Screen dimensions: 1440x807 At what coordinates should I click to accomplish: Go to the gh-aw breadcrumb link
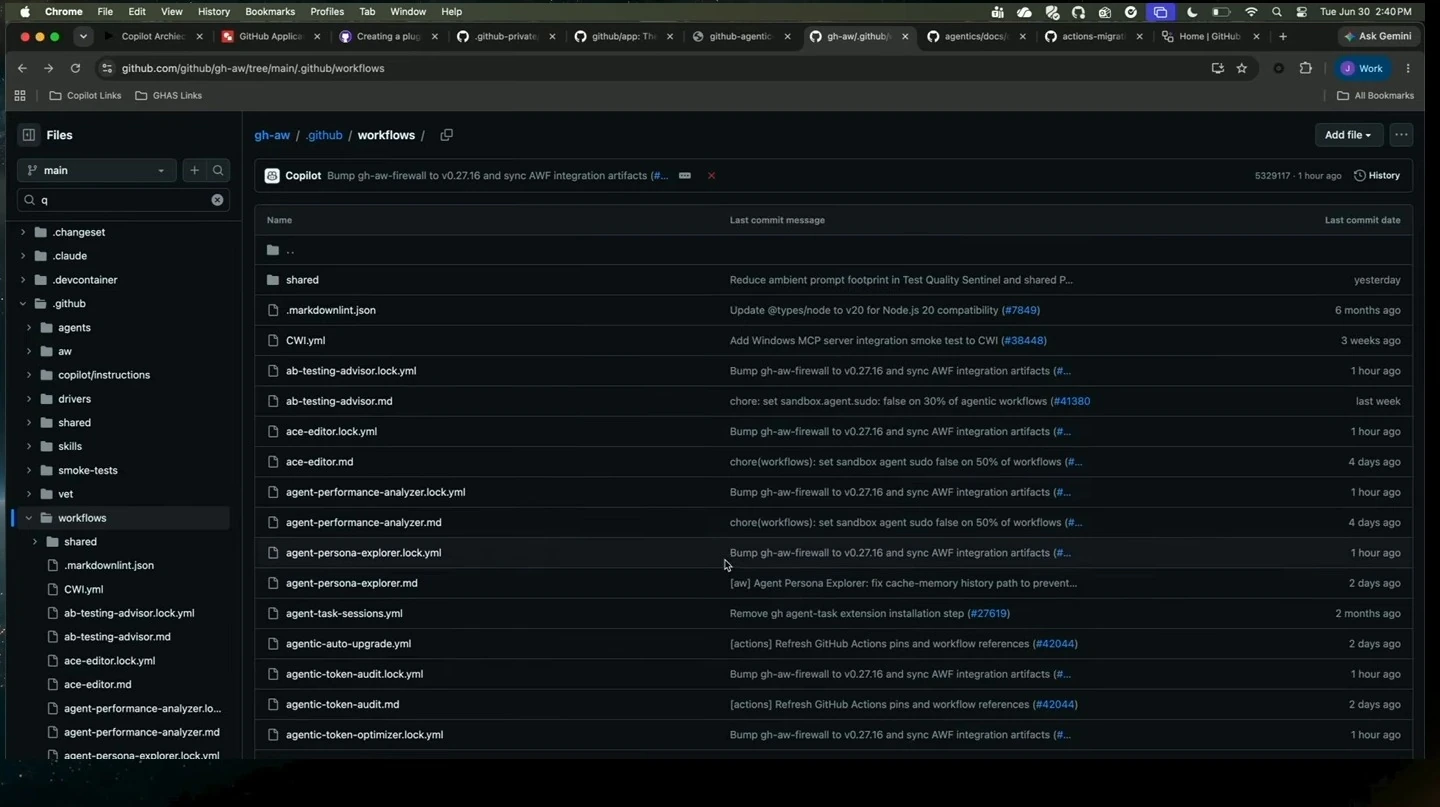tap(272, 135)
